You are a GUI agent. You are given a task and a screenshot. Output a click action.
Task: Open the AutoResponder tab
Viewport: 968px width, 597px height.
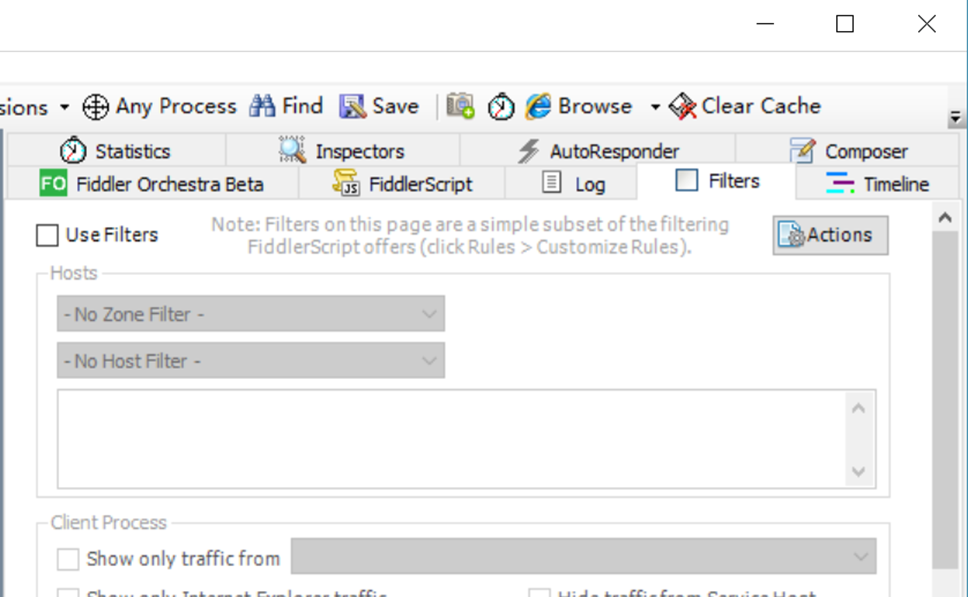pos(597,151)
